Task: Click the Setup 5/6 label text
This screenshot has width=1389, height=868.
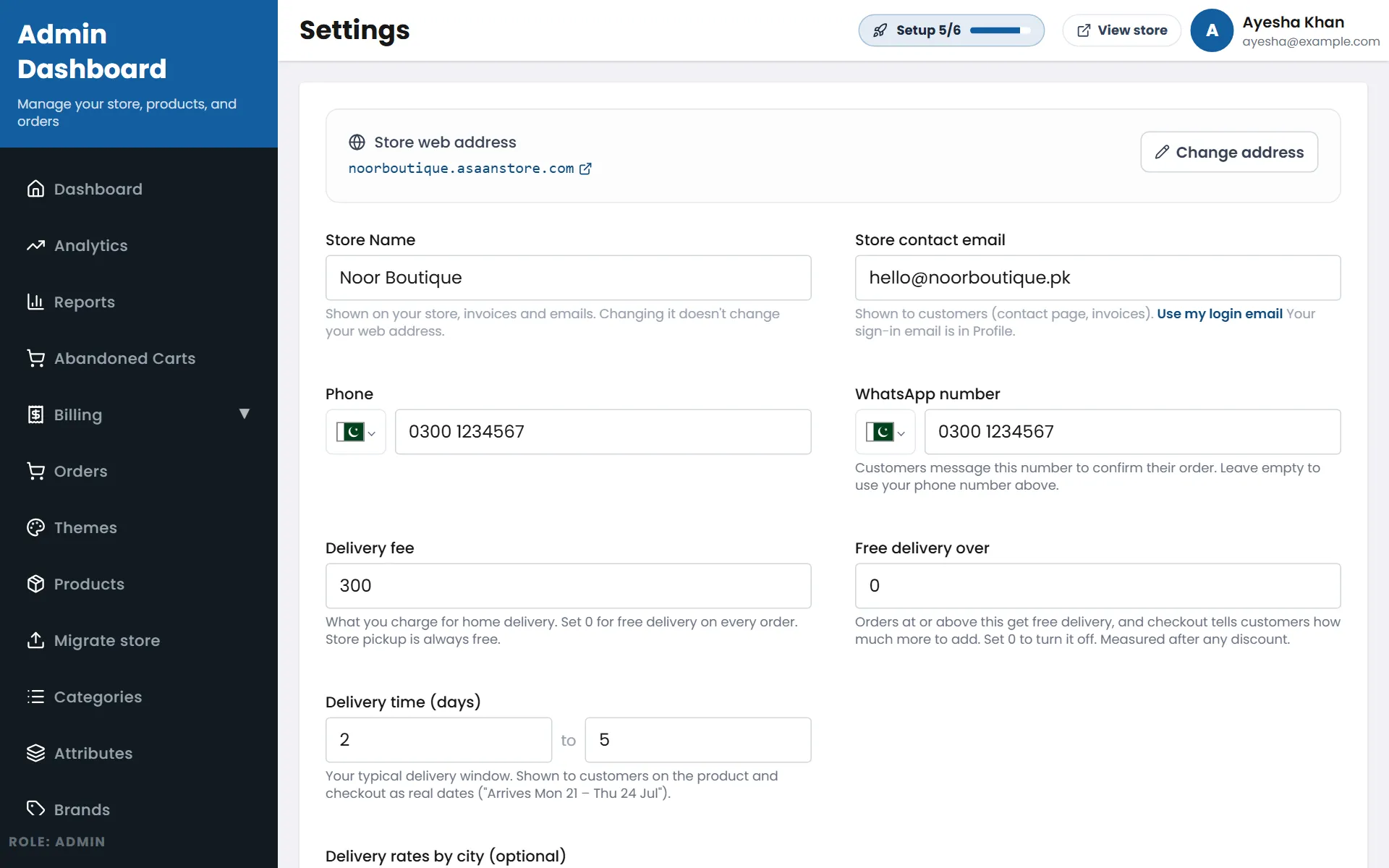Action: click(x=928, y=30)
